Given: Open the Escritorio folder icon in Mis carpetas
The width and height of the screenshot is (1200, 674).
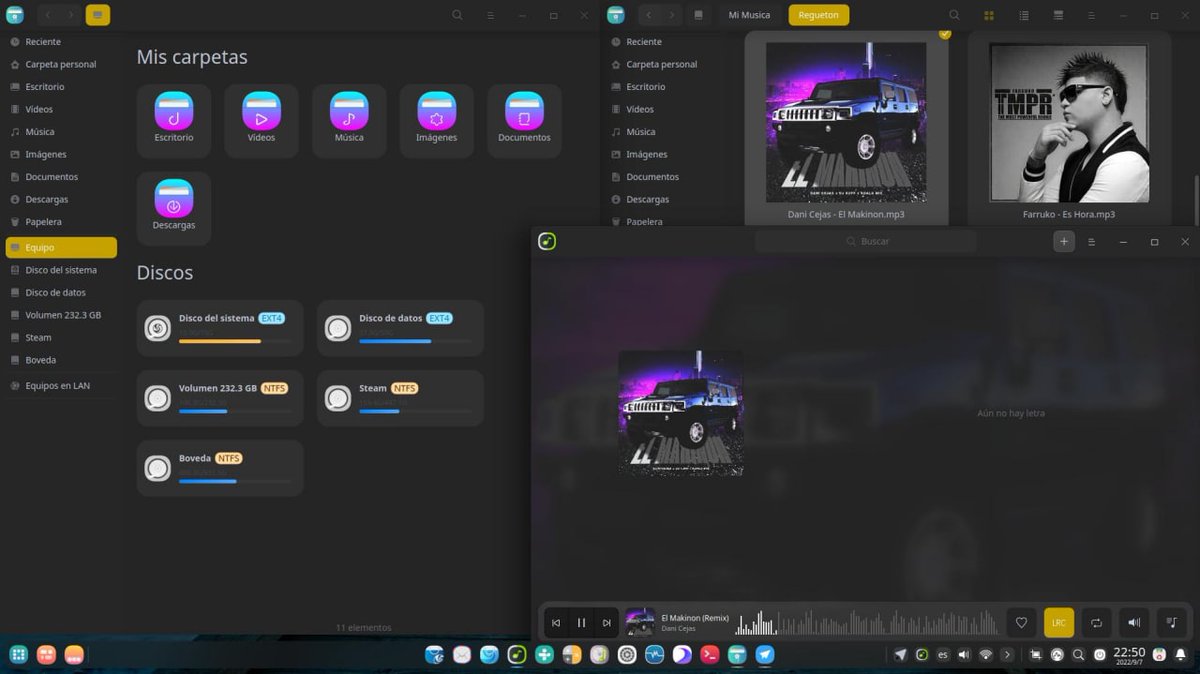Looking at the screenshot, I should tap(174, 120).
